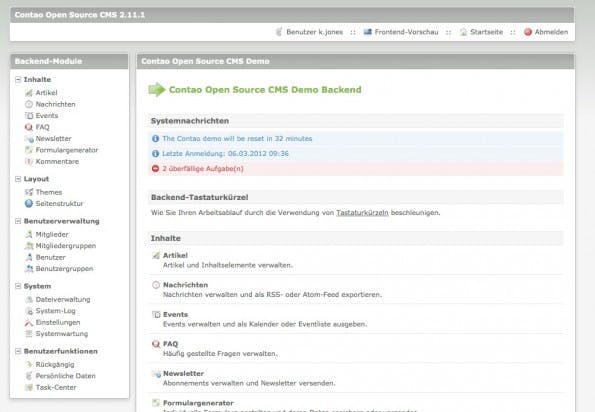Click the Artikel icon in the main Inhalte list
595x412 pixels.
(x=156, y=255)
